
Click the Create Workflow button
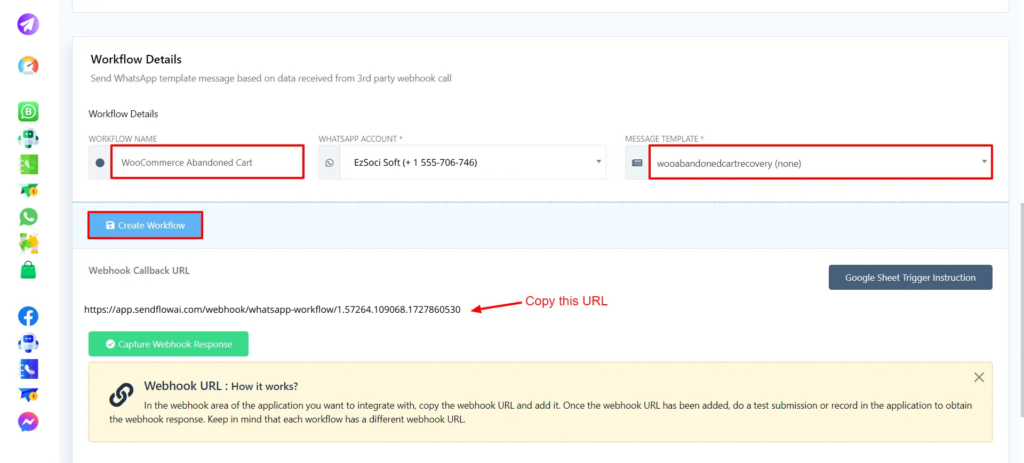click(145, 225)
